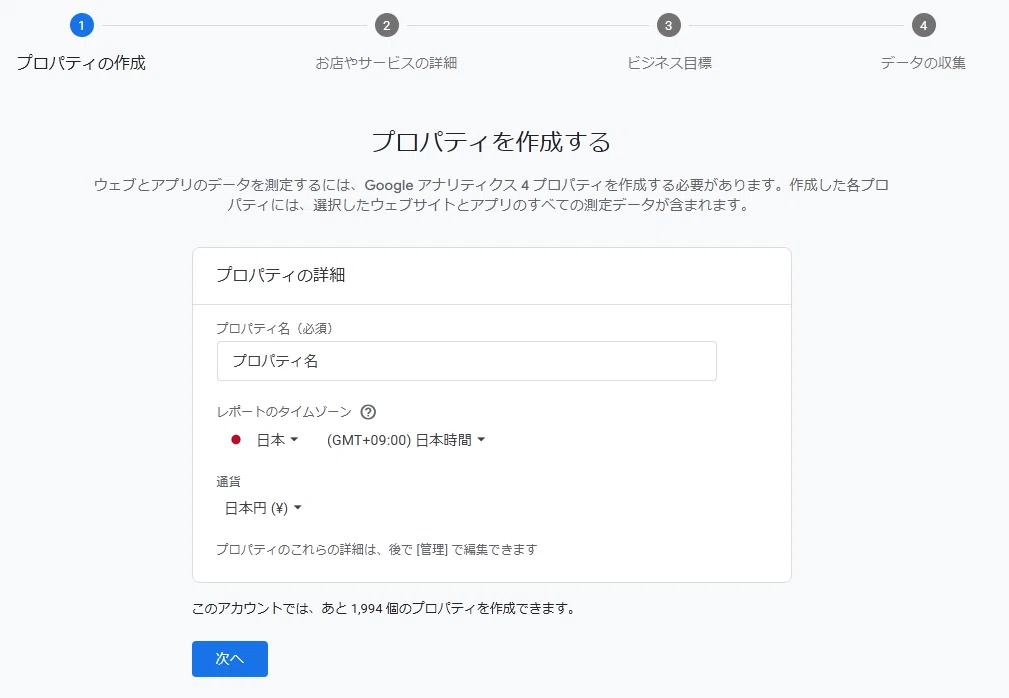Viewport: 1009px width, 698px height.
Task: Click the step 3 circle icon
Action: tap(669, 26)
